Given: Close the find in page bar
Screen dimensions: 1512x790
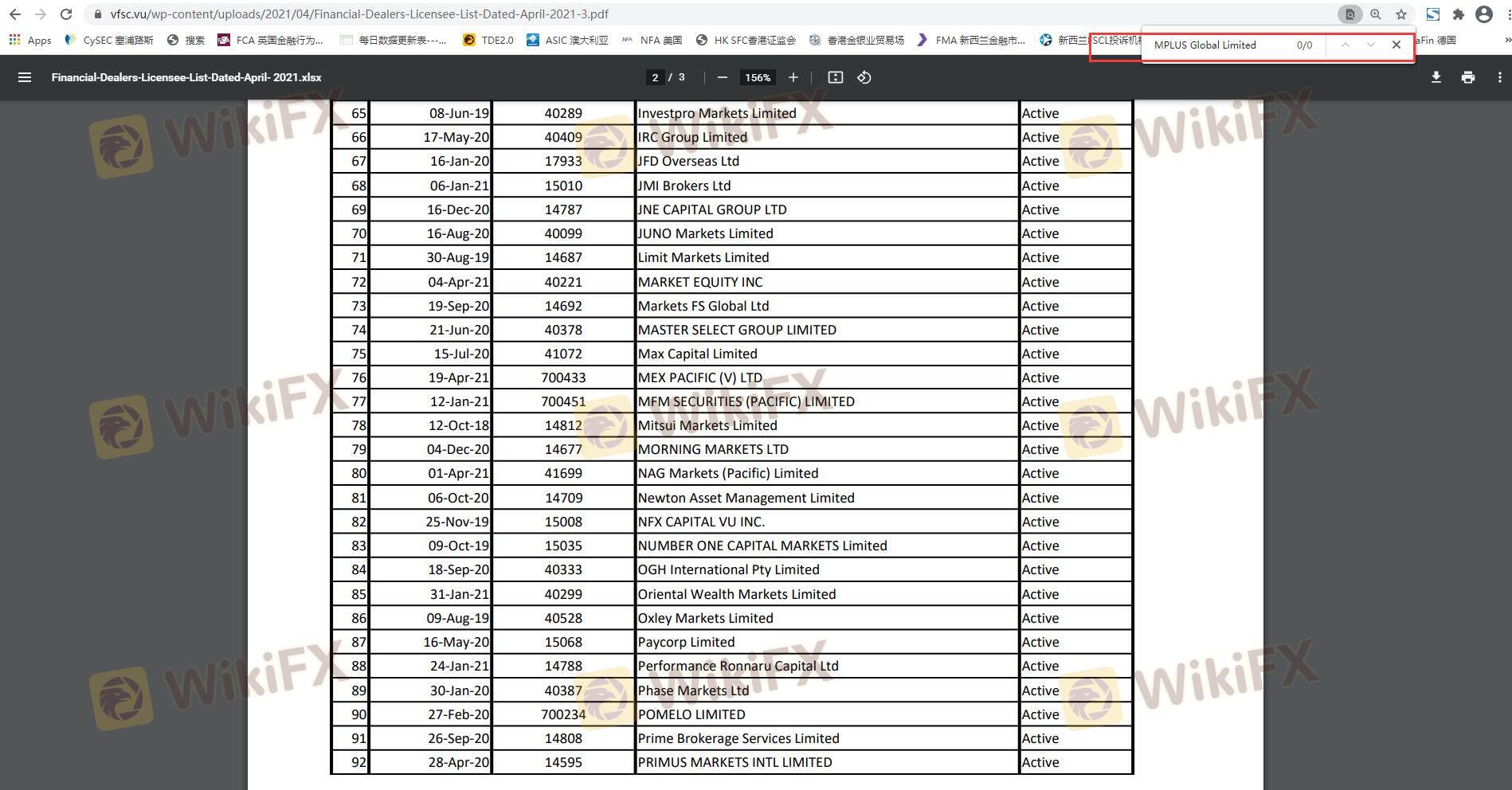Looking at the screenshot, I should (1396, 45).
